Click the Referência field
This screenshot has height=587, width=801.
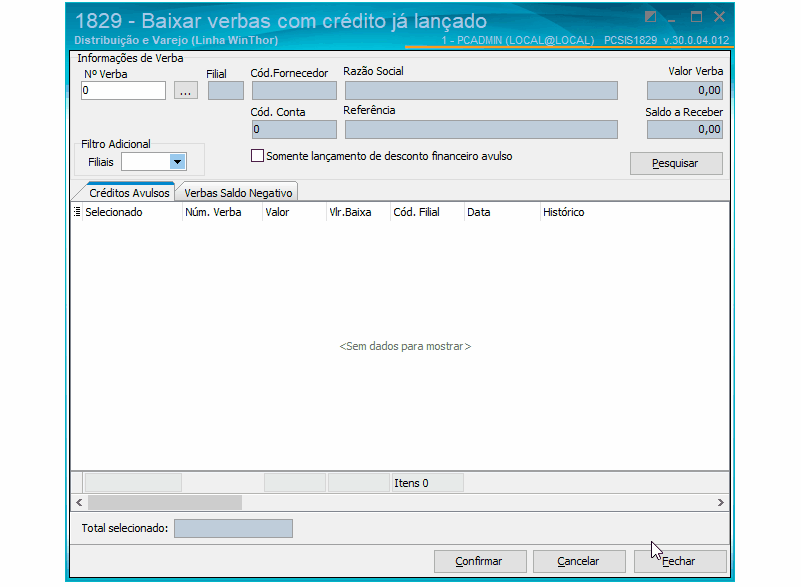click(x=481, y=129)
